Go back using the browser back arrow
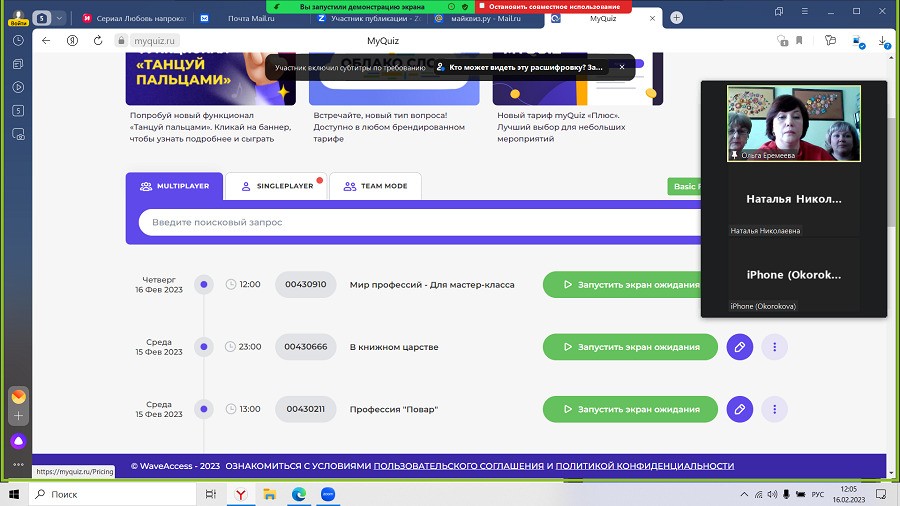Screen dimensions: 900x506 45,40
